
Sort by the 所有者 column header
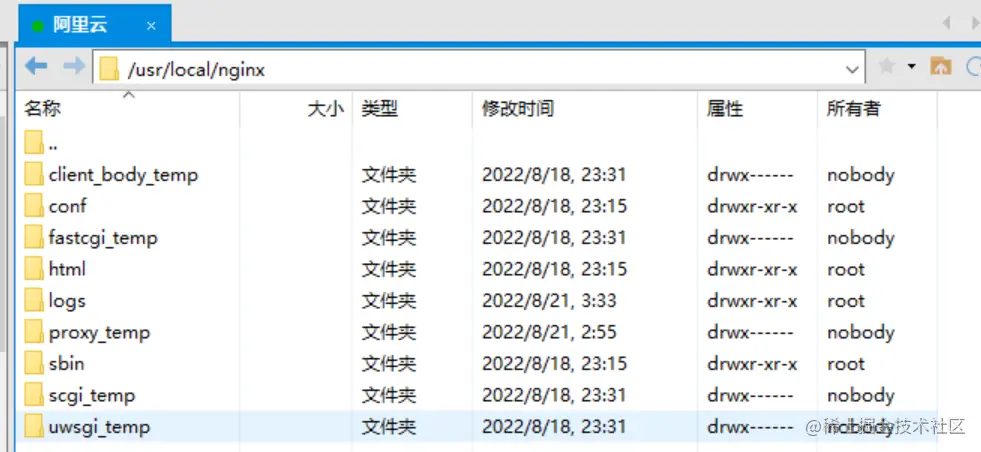[853, 109]
